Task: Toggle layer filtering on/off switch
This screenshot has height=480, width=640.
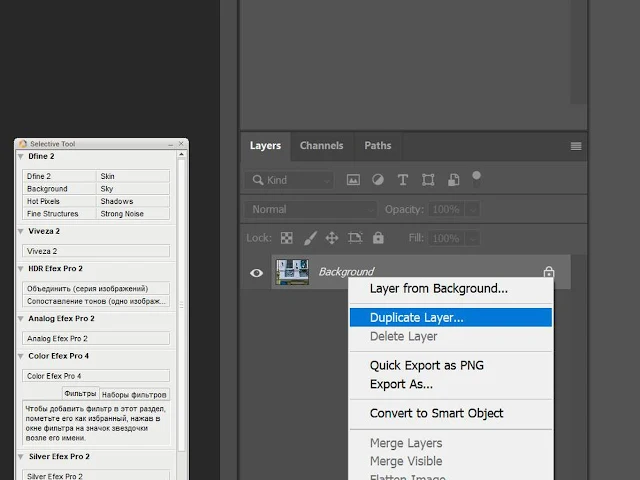Action: (x=476, y=179)
